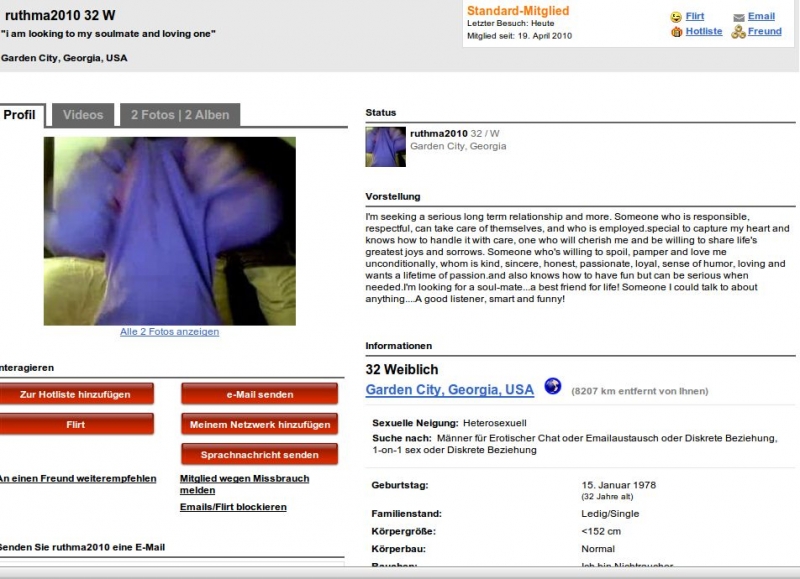Click the globe map icon beside location
Viewport: 800px width, 579px height.
click(x=553, y=386)
